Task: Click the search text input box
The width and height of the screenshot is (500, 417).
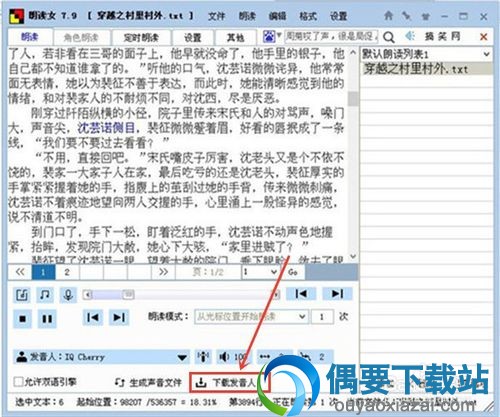Action: 332,36
